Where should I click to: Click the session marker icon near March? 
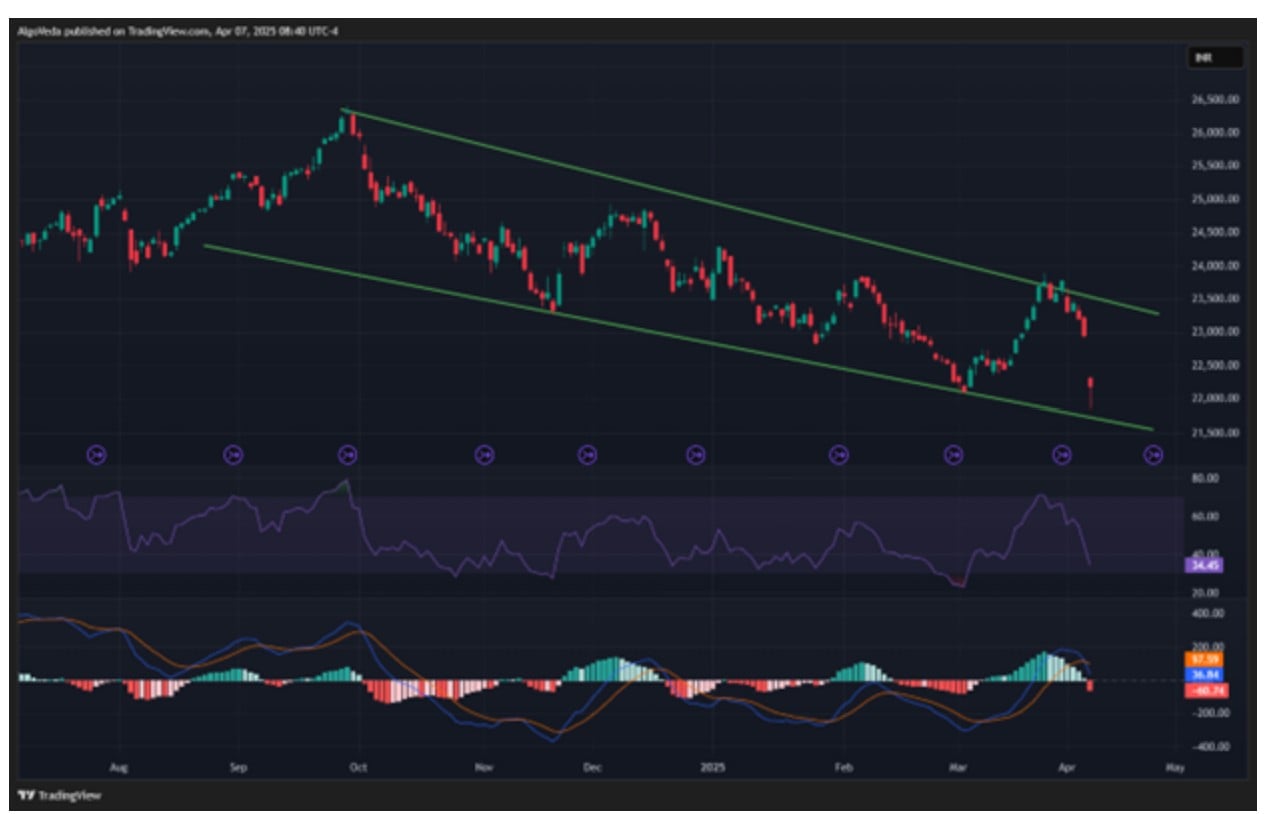pyautogui.click(x=955, y=453)
